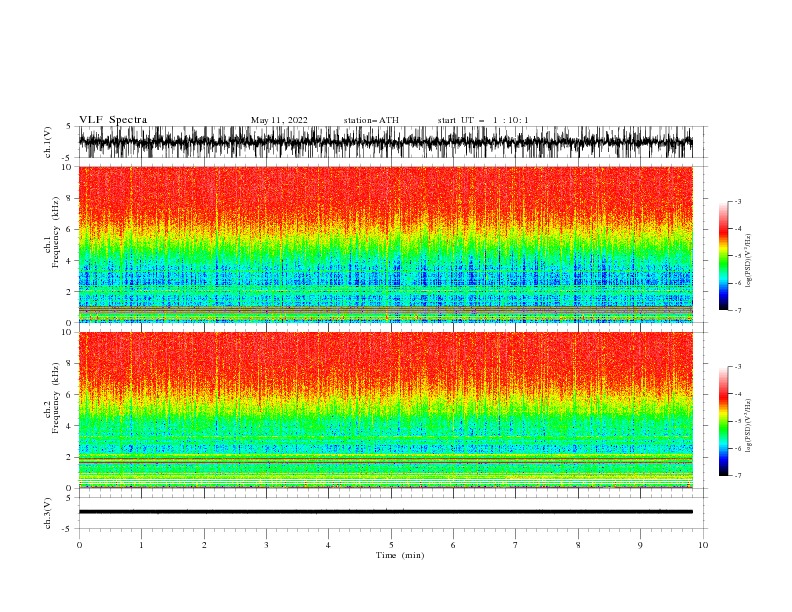
Task: Click the ch.1 frequency tick '4'
Action: 69,261
